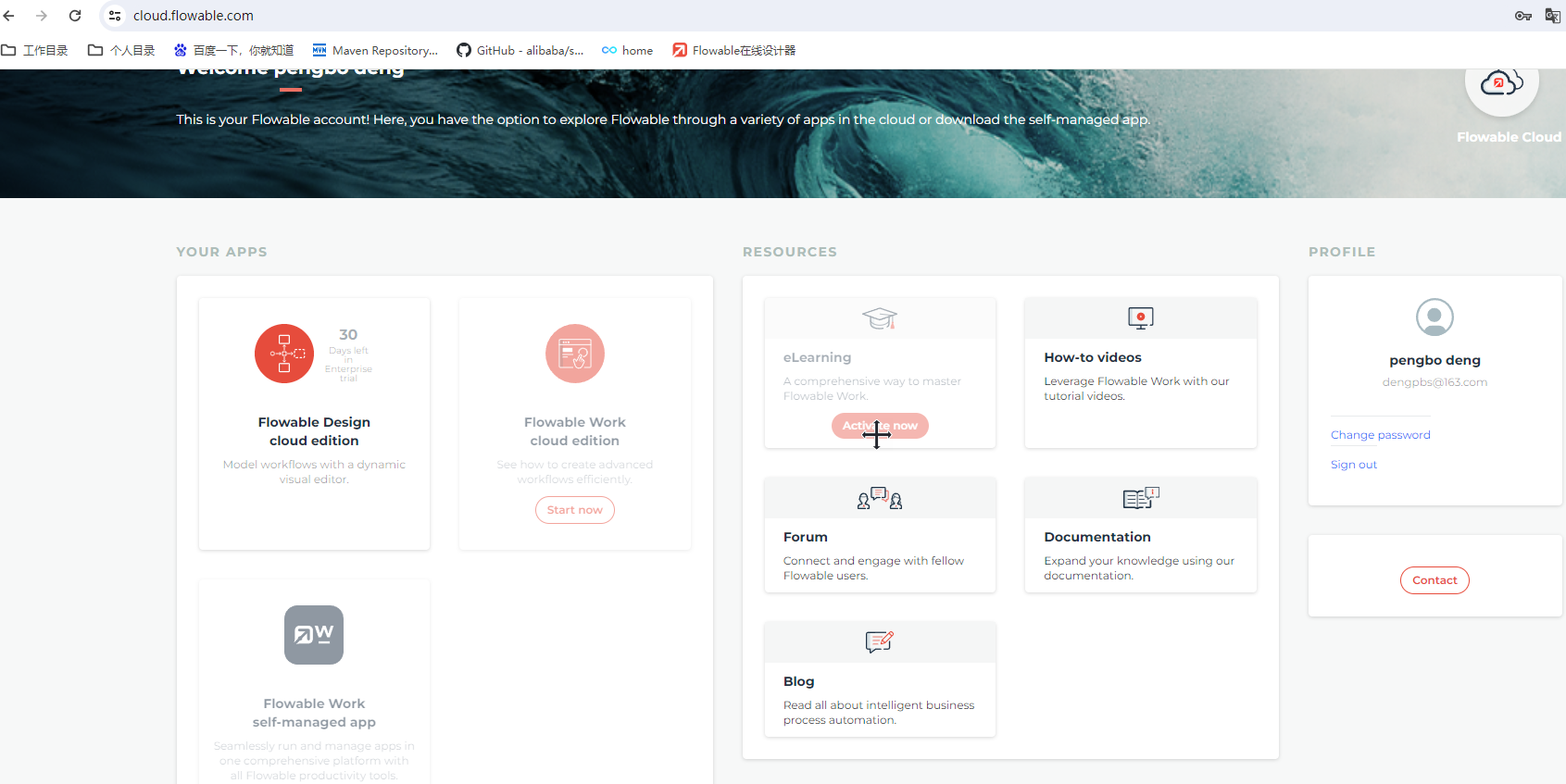This screenshot has width=1566, height=784.
Task: Click the Forum people chat icon
Action: (880, 498)
